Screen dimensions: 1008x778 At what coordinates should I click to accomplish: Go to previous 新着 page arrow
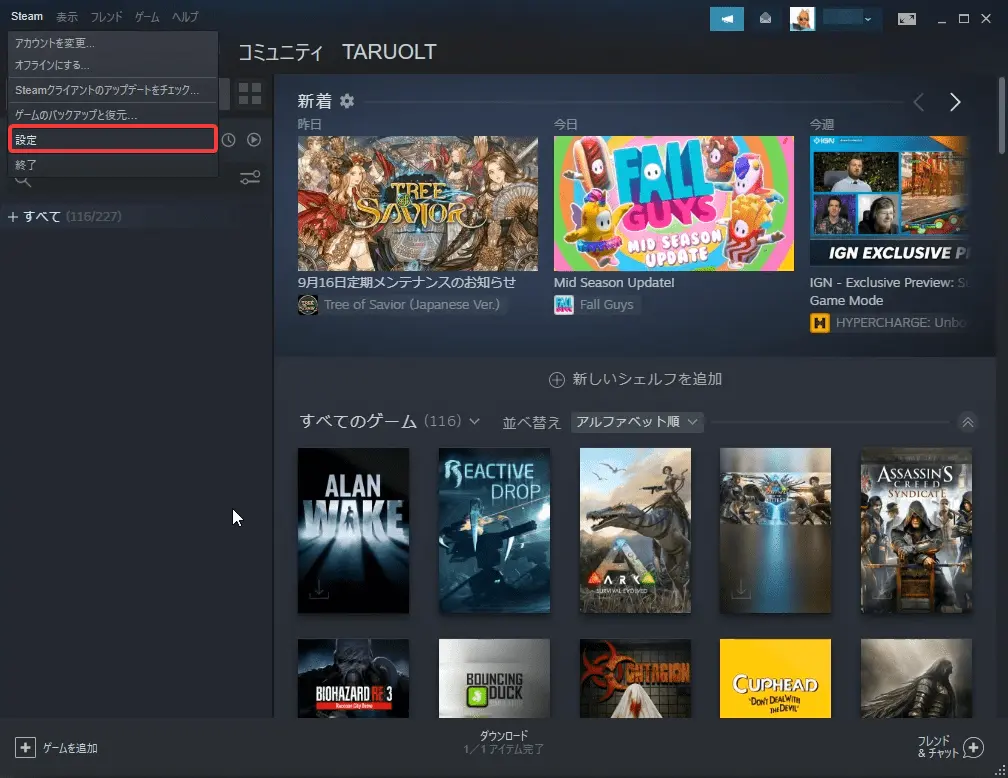coord(919,102)
